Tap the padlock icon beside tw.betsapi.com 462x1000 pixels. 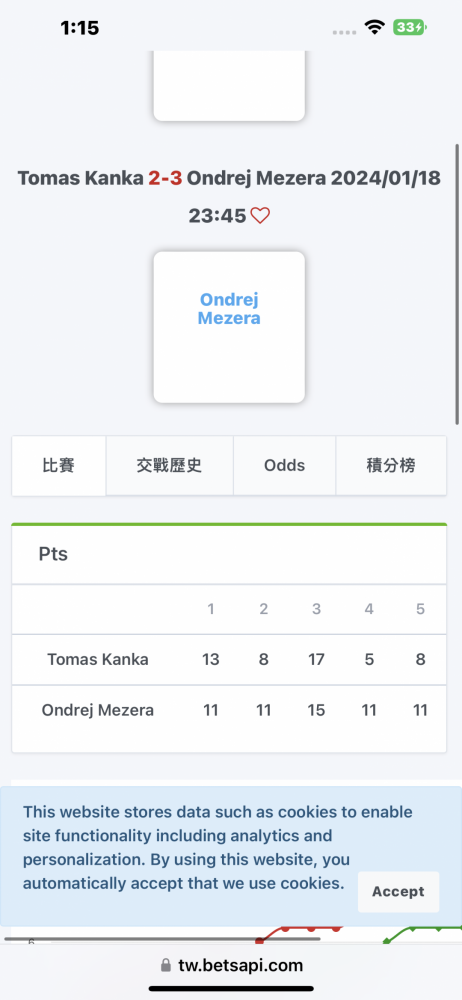166,965
